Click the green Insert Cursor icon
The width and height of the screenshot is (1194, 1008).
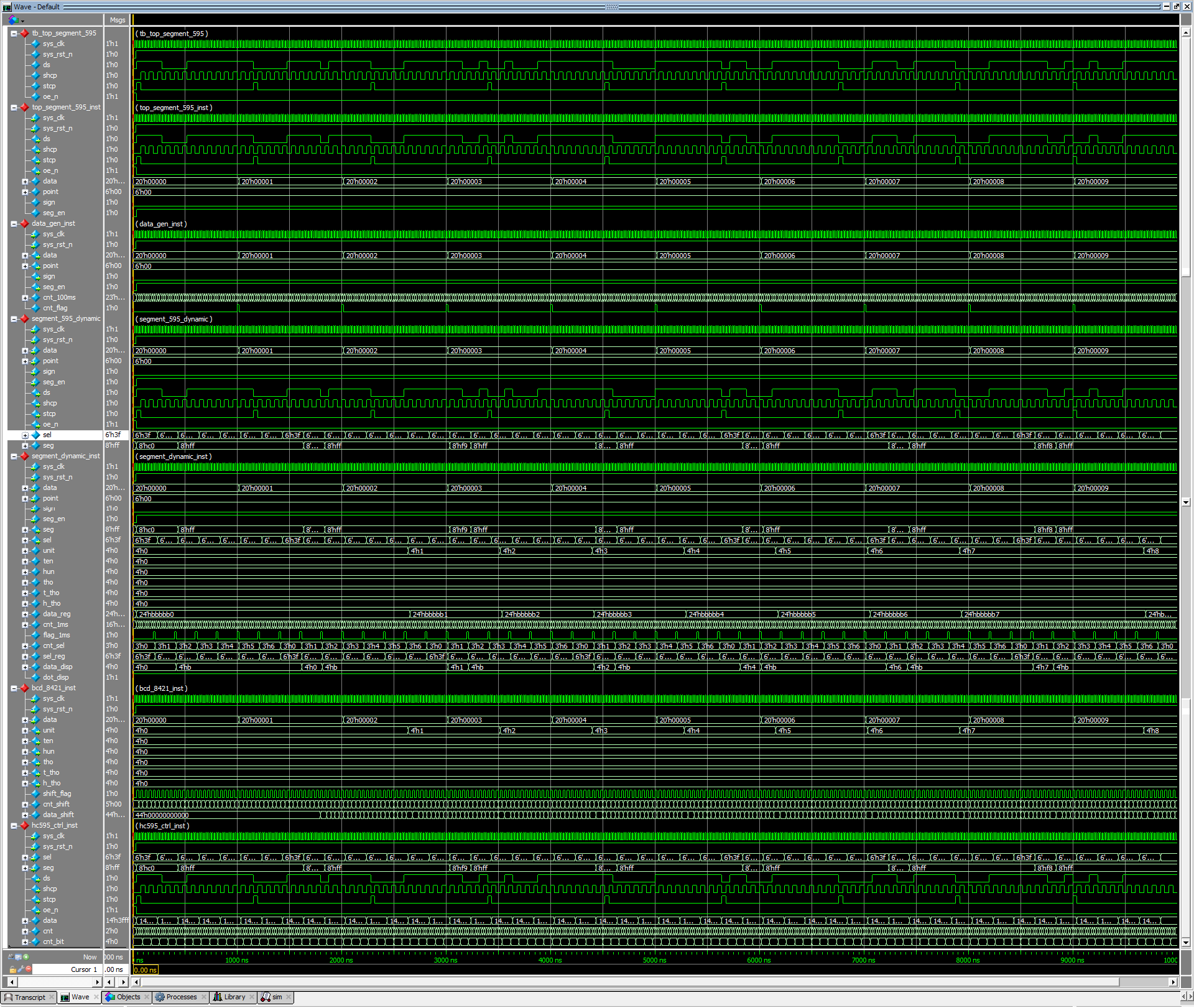(x=26, y=957)
